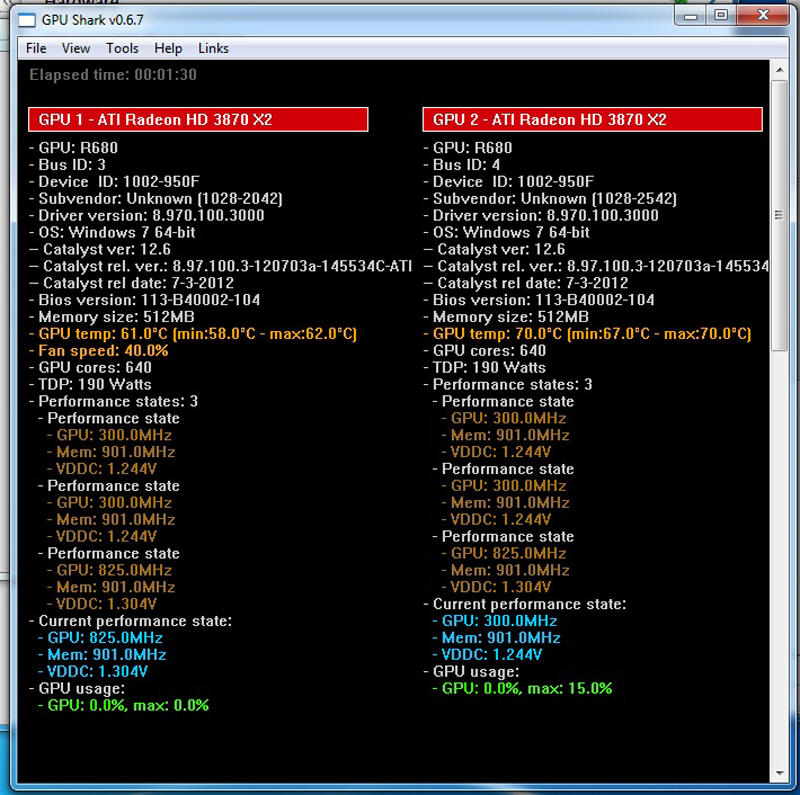Click GPU 1 'OS: Windows 7 64-bit' line
The width and height of the screenshot is (800, 795).
(112, 232)
